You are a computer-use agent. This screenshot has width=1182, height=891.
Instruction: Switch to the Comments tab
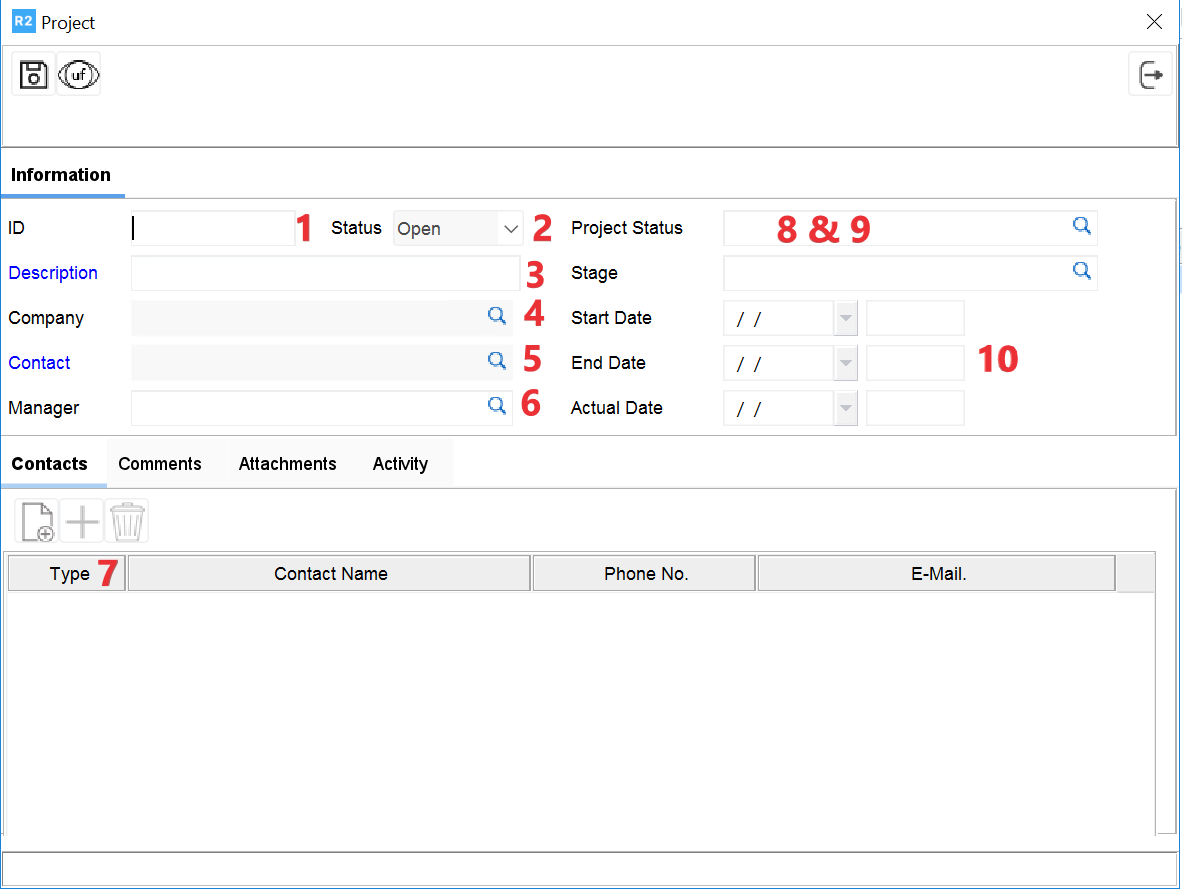pyautogui.click(x=160, y=464)
